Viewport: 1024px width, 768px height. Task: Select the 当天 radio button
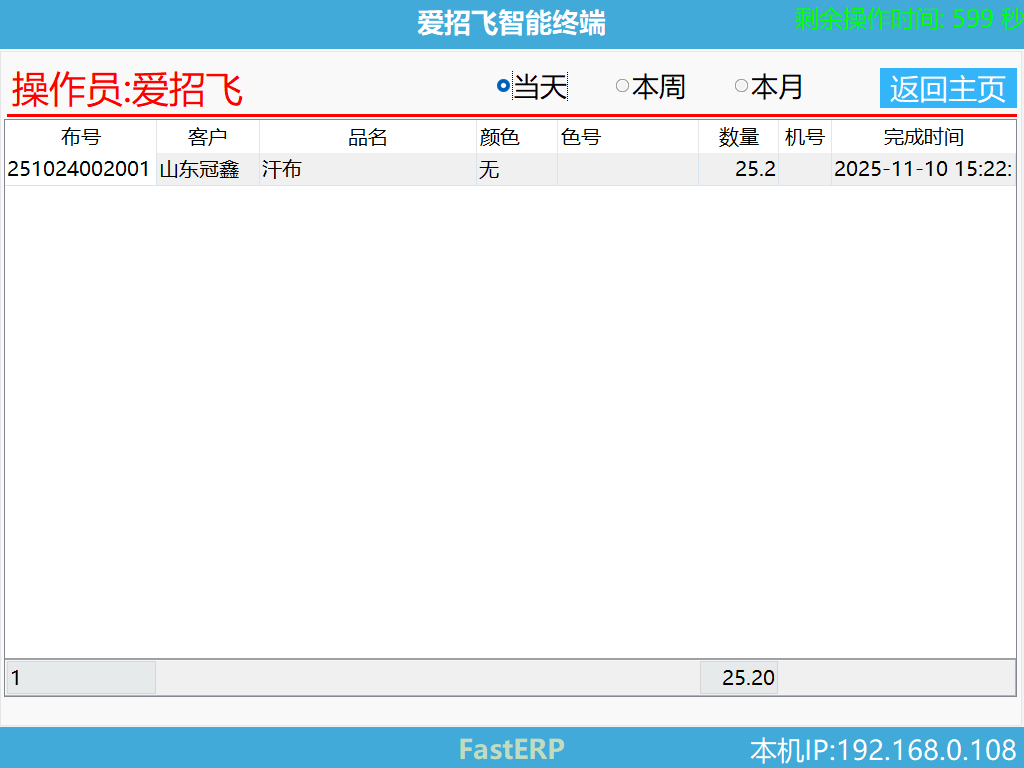[502, 88]
